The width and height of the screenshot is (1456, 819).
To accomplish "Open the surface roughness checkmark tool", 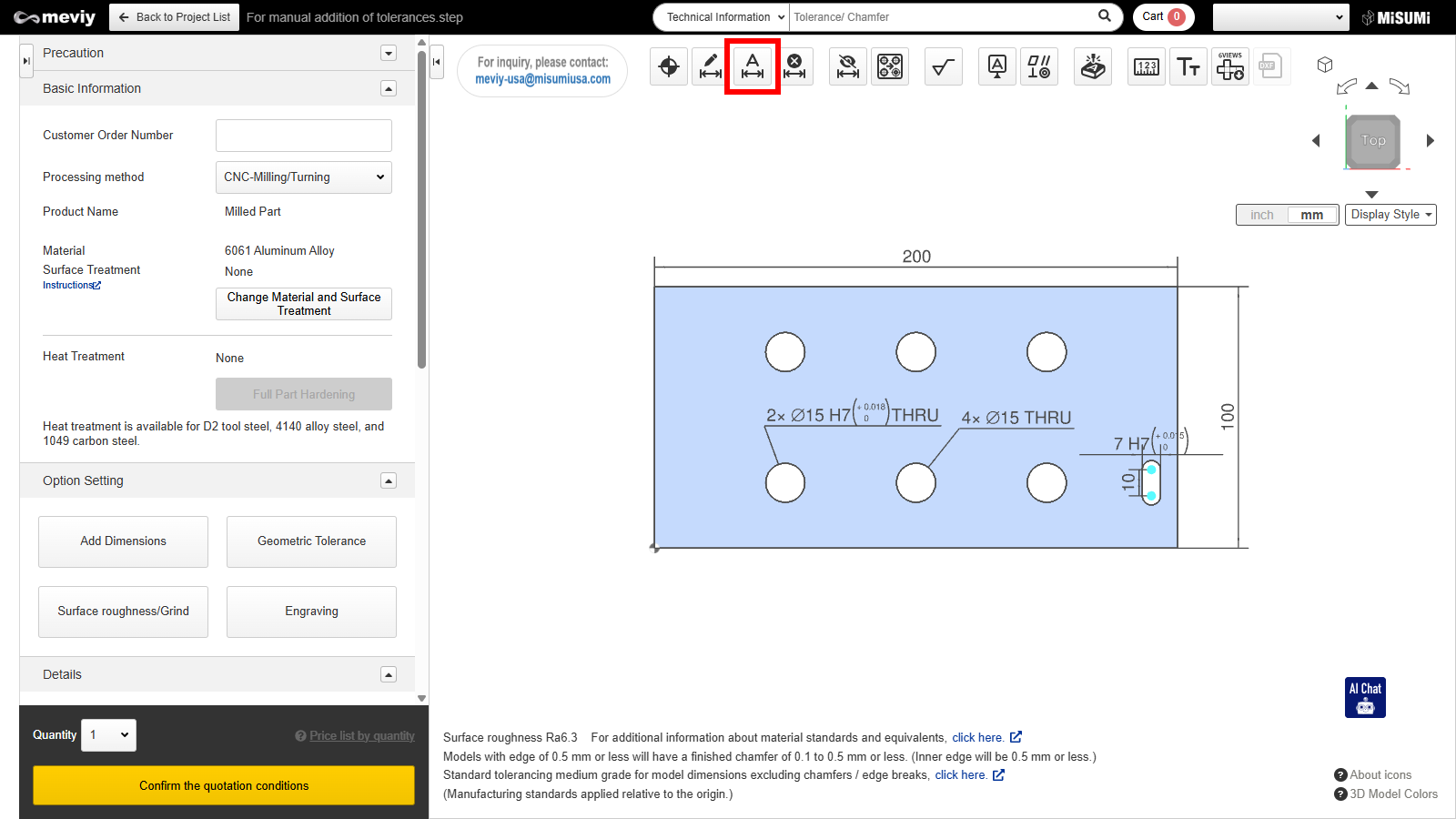I will (944, 67).
